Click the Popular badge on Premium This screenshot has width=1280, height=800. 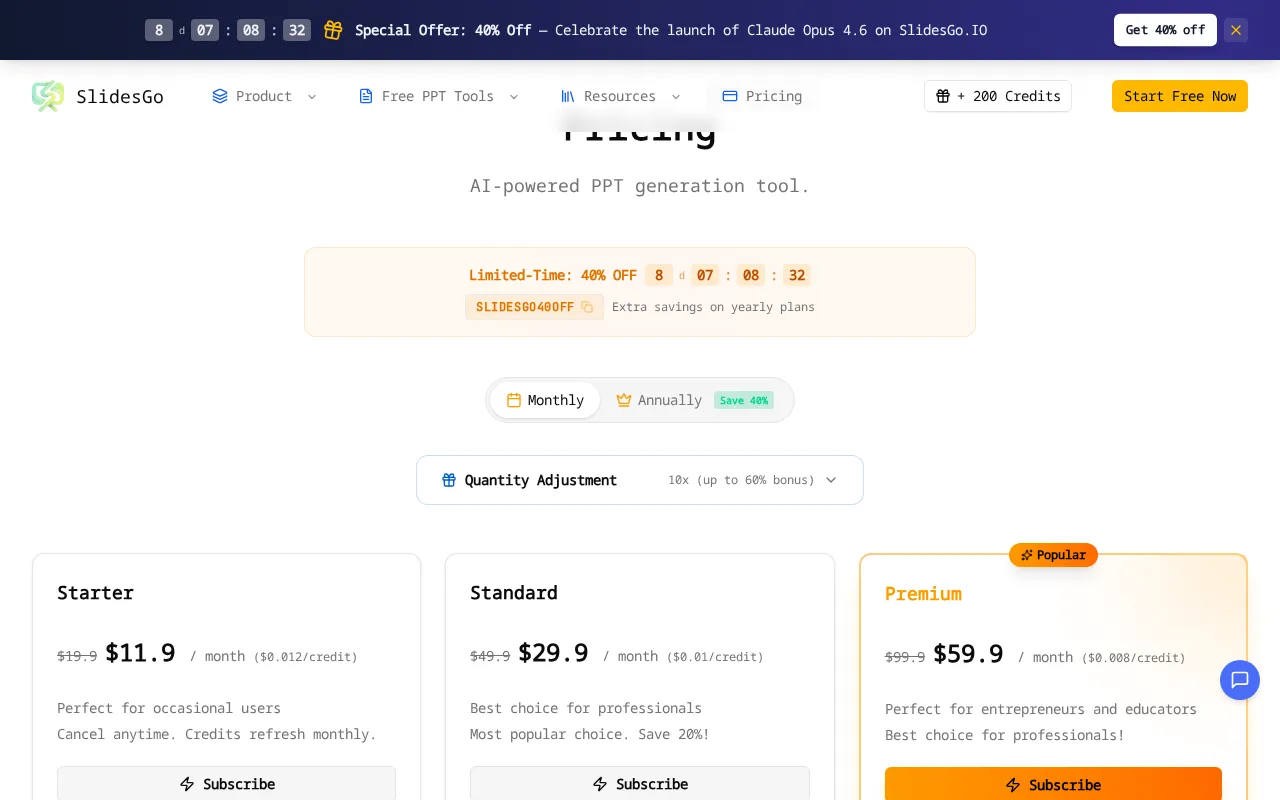click(x=1053, y=555)
